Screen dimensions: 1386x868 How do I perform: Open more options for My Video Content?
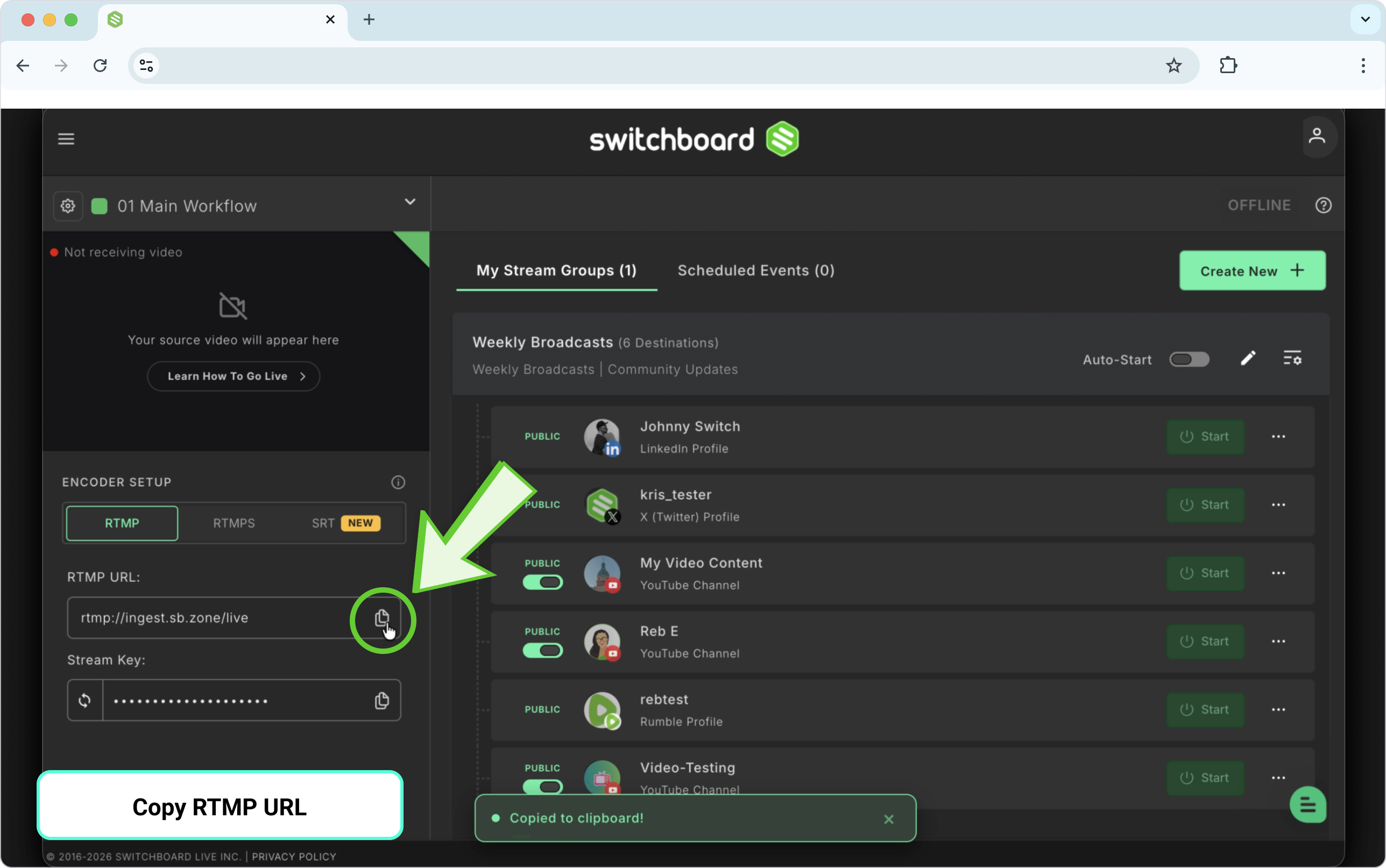tap(1278, 573)
